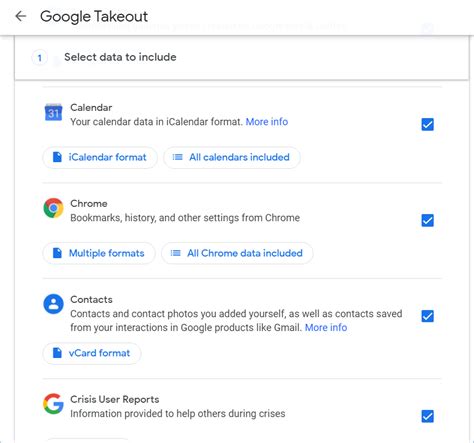Open All calendars included selection

232,157
